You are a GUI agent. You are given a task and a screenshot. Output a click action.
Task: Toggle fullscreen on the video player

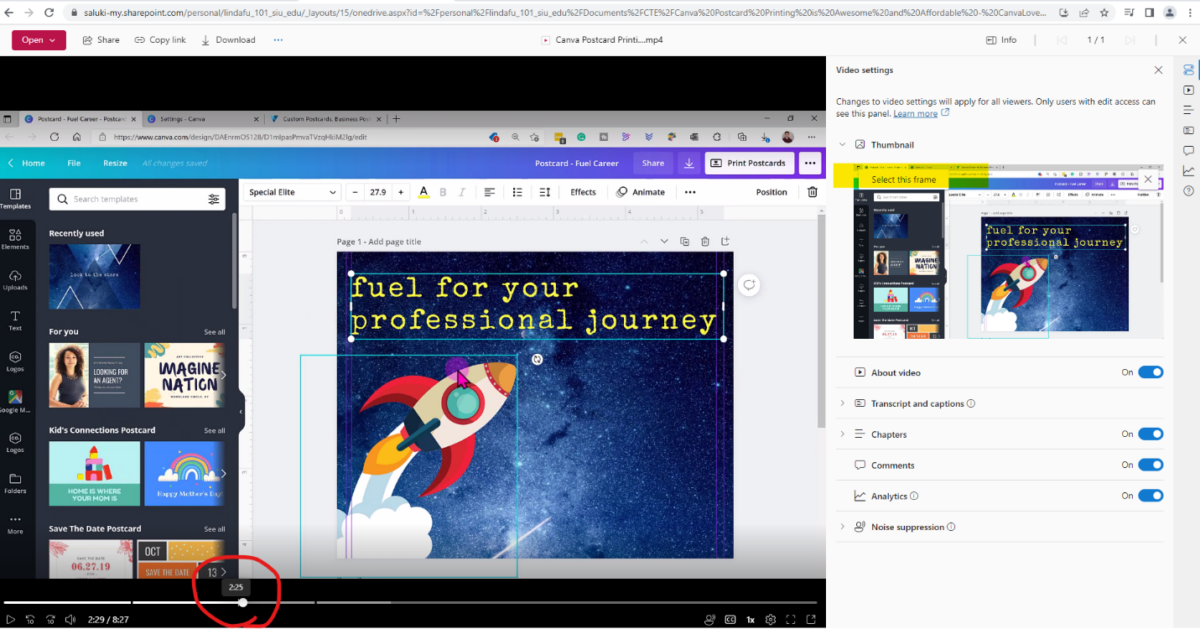point(789,619)
